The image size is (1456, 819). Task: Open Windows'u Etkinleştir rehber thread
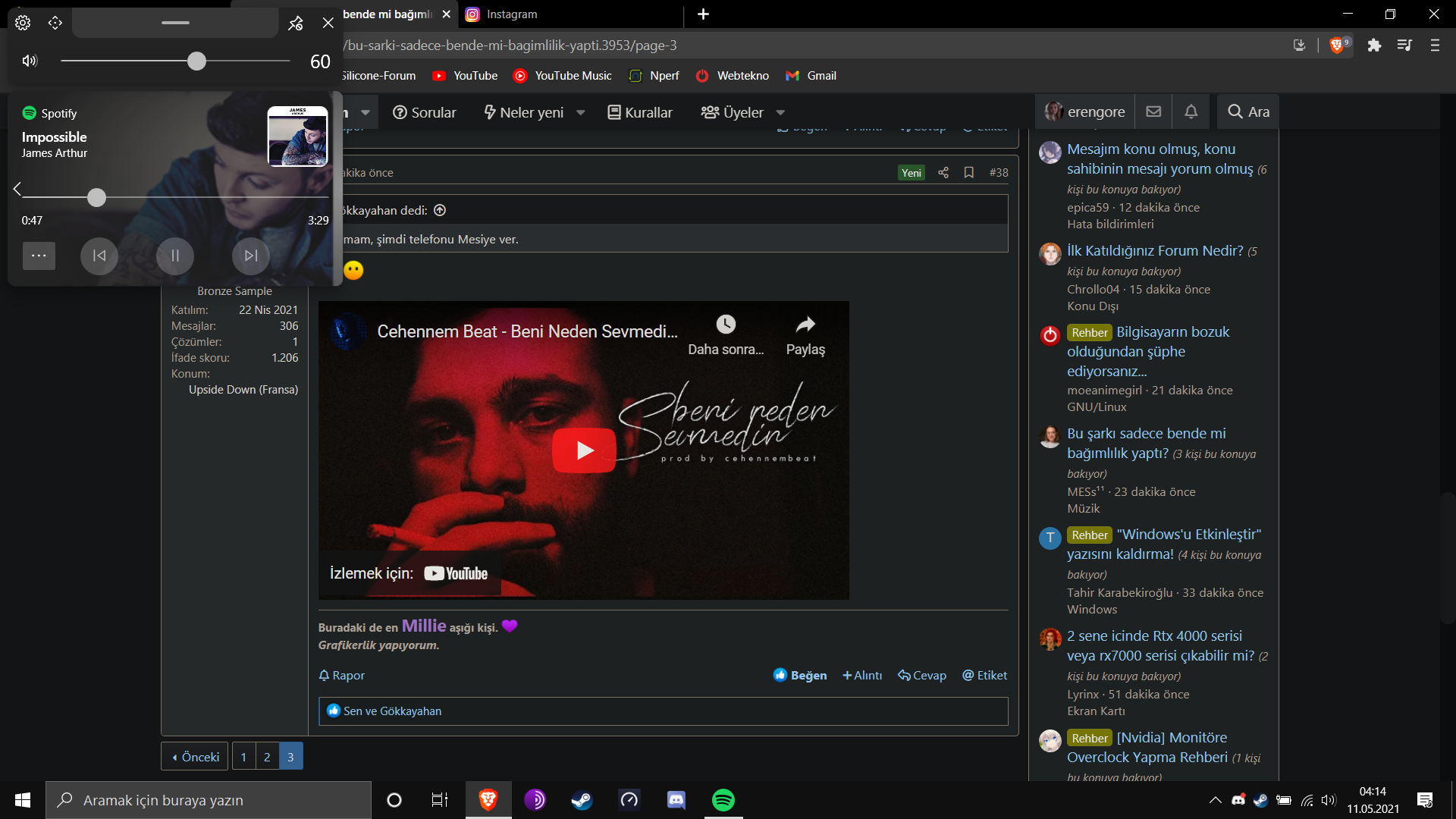[x=1164, y=544]
